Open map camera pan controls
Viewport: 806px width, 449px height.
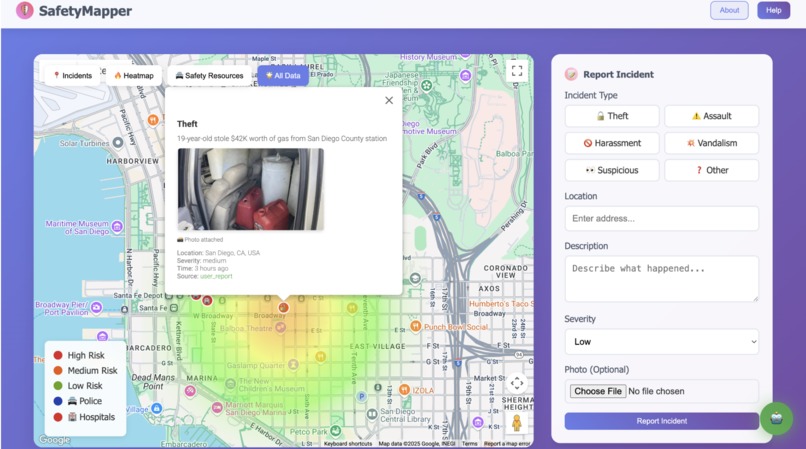point(517,383)
